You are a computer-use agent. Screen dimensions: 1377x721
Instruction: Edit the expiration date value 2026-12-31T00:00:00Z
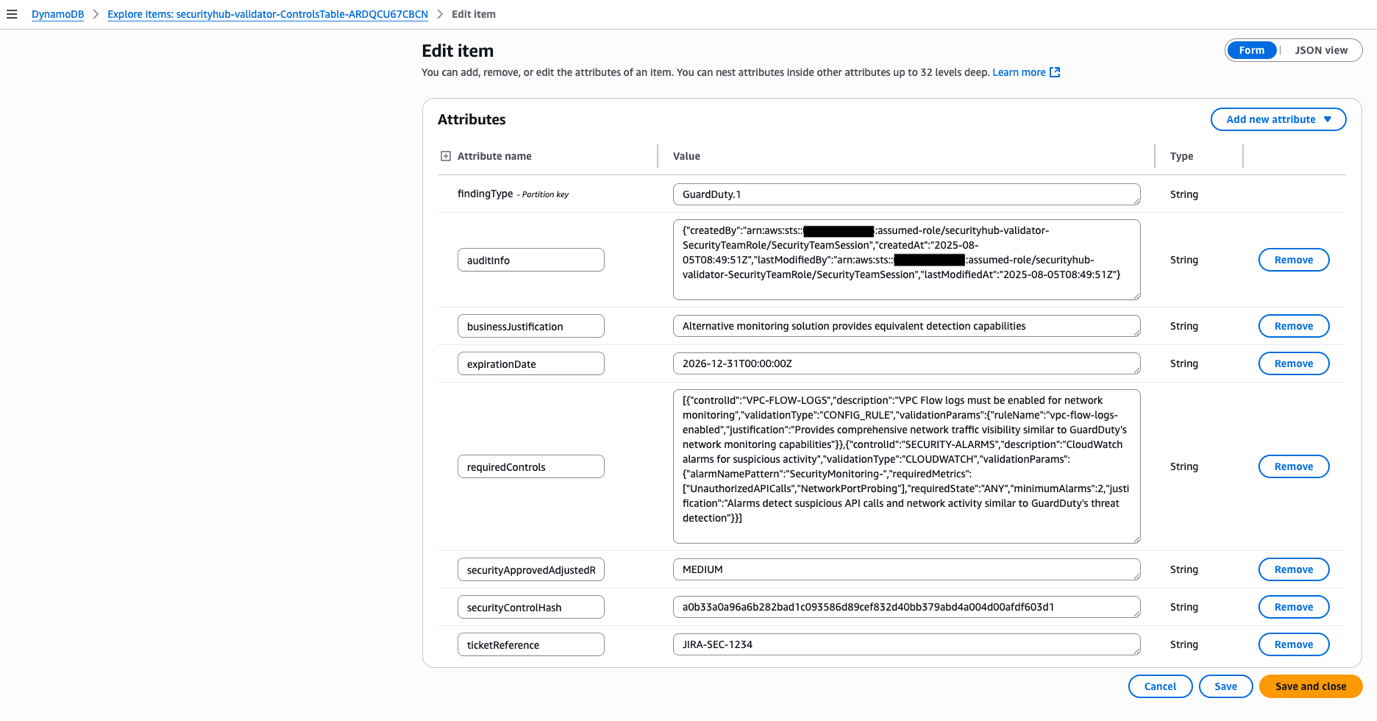pyautogui.click(x=906, y=364)
